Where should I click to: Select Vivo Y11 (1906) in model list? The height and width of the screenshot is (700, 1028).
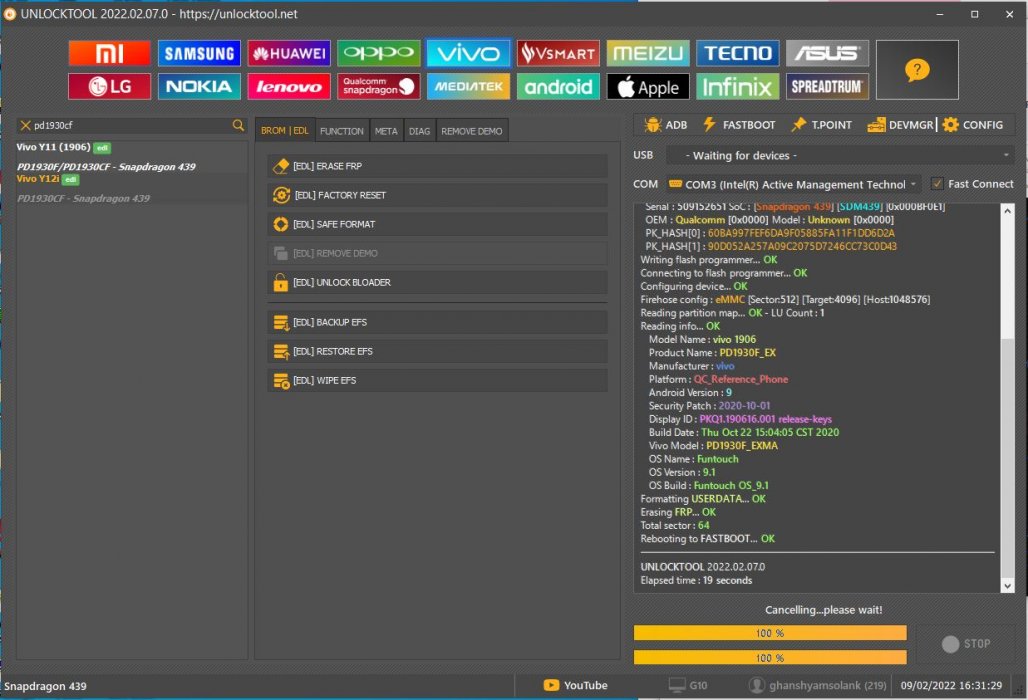click(x=53, y=147)
